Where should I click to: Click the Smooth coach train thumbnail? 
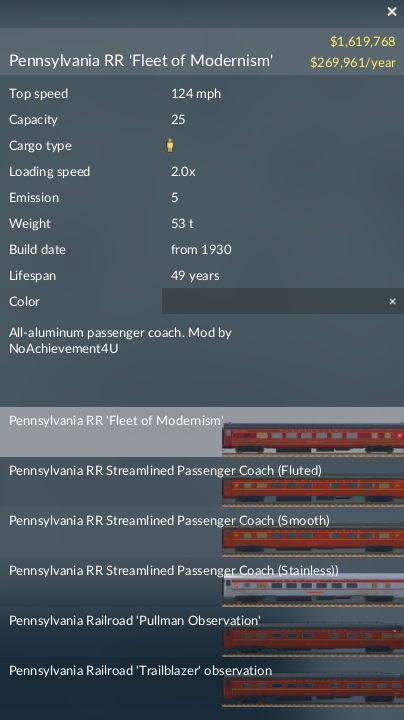313,540
